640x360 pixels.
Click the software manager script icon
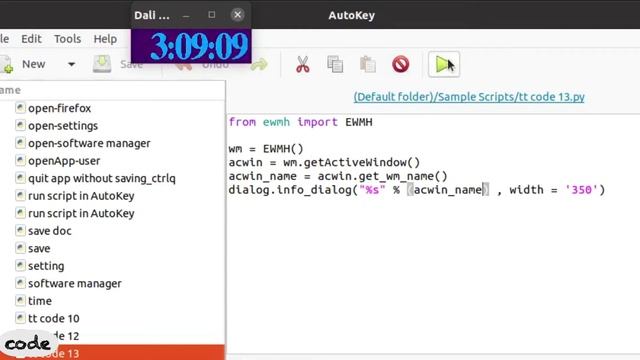click(20, 283)
